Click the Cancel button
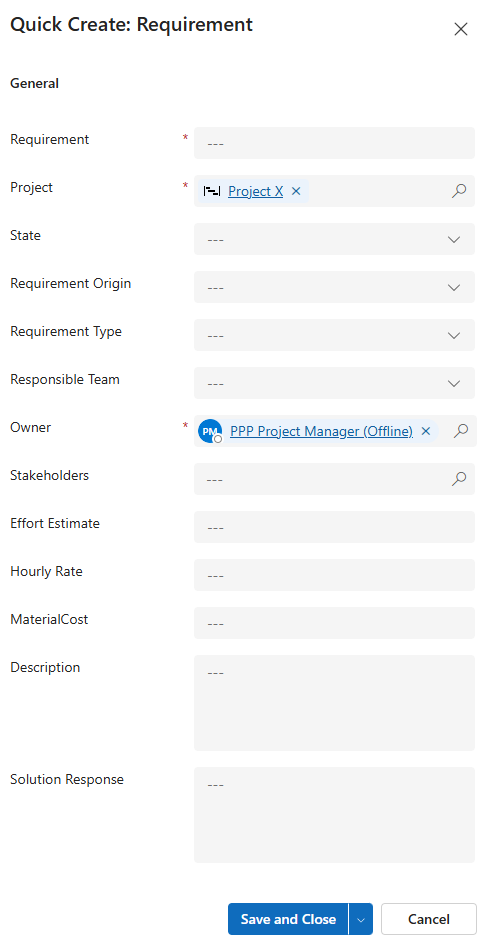This screenshot has width=486, height=944. [429, 919]
